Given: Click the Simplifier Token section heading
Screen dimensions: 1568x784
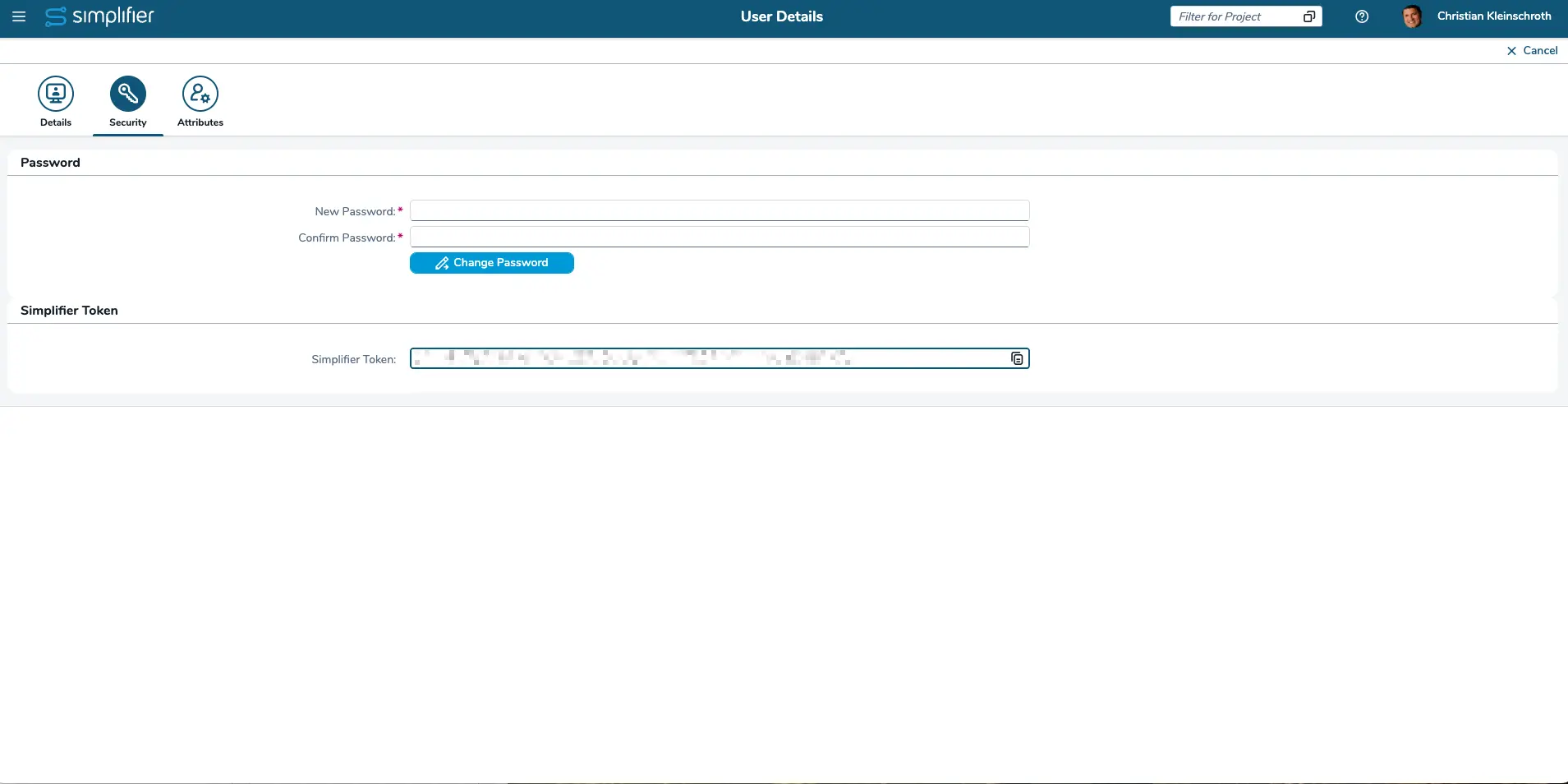Looking at the screenshot, I should click(x=69, y=311).
